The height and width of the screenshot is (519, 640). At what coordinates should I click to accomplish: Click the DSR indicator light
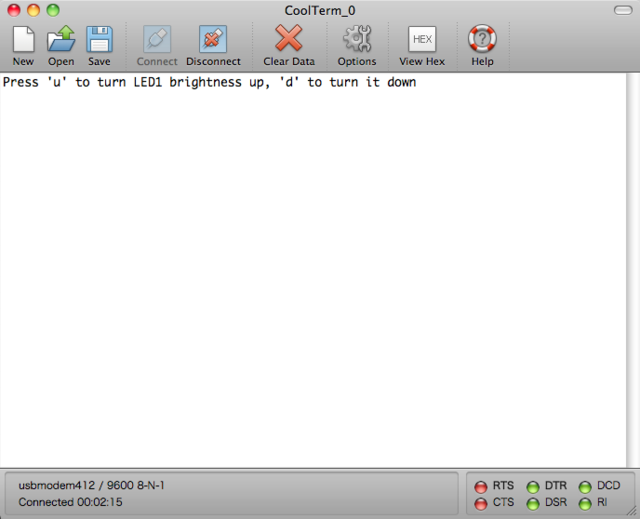[x=533, y=504]
